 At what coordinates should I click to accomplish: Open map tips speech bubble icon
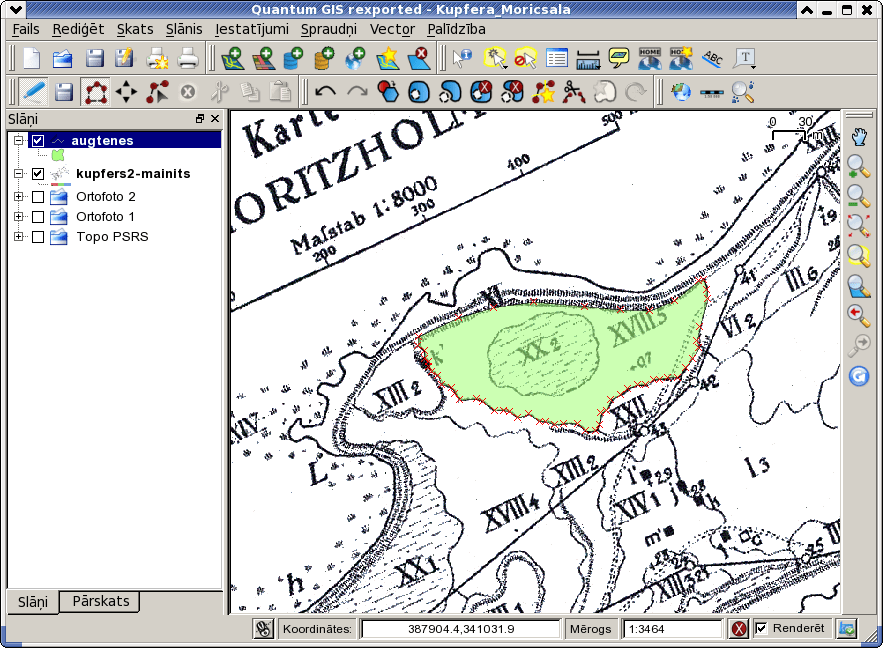pyautogui.click(x=619, y=59)
